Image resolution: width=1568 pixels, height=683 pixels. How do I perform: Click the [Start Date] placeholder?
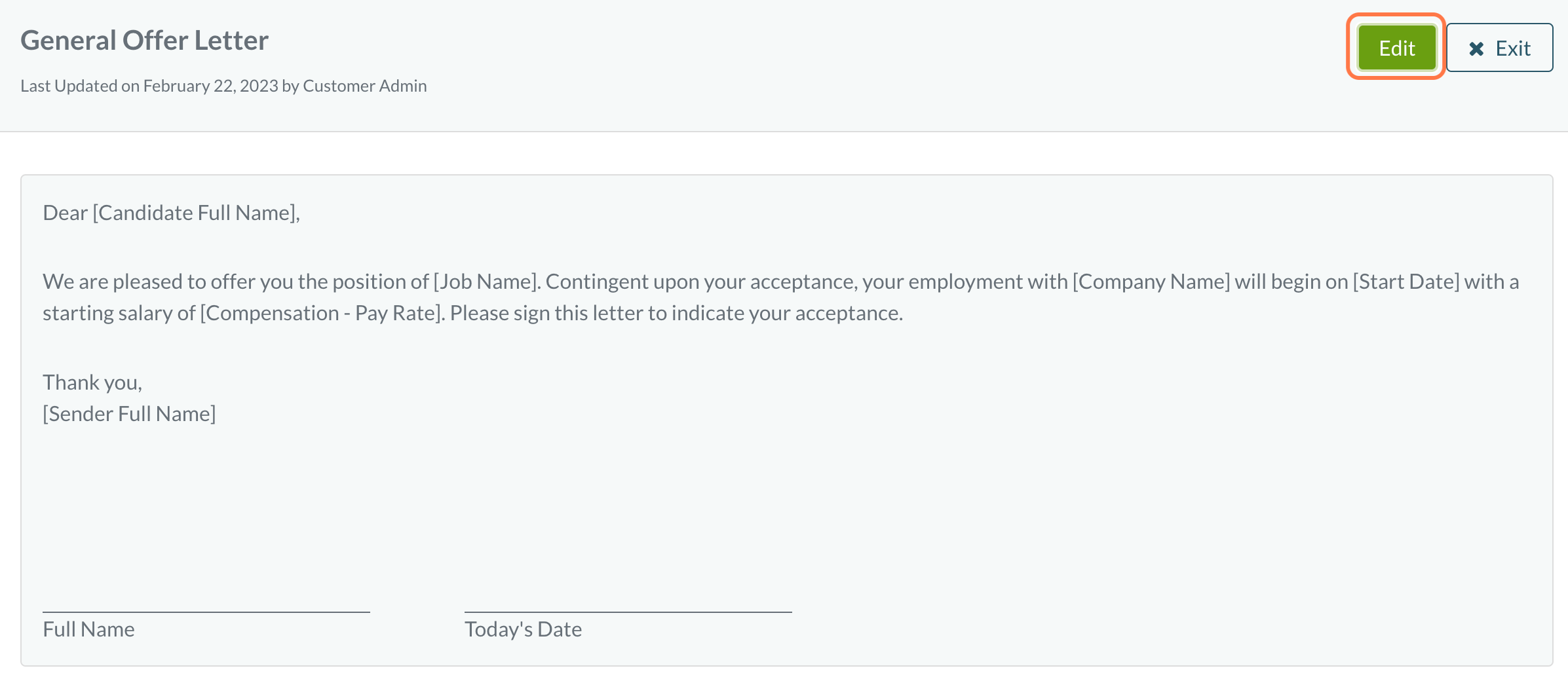coord(1406,282)
